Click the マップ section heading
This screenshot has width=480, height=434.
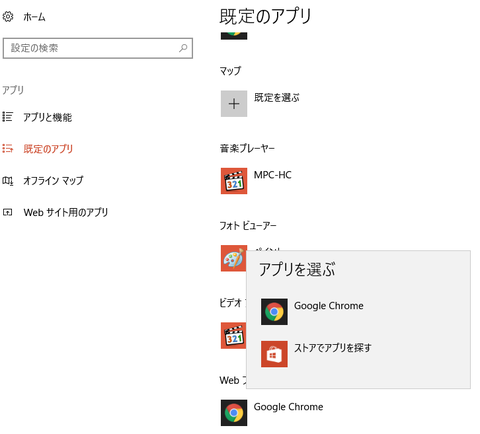click(x=230, y=71)
